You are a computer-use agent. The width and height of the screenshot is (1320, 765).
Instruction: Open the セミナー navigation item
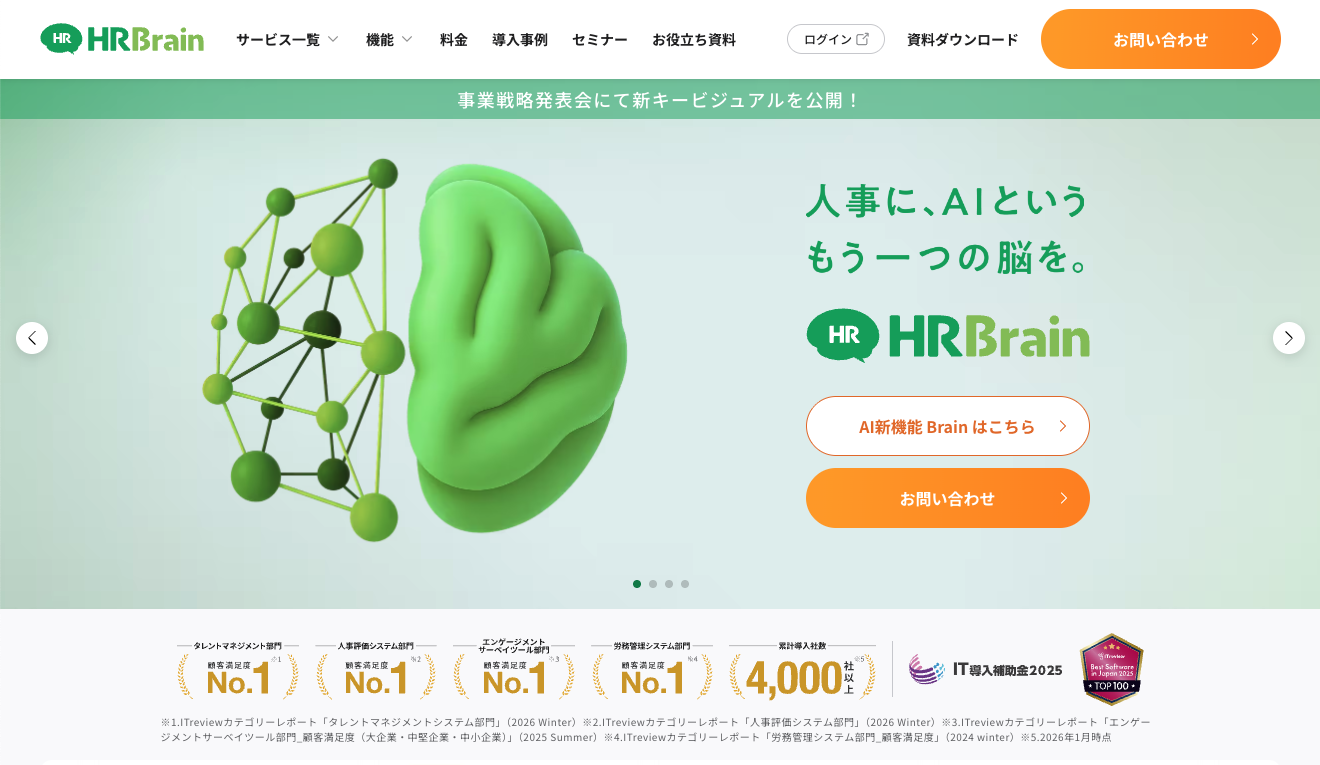[x=599, y=39]
